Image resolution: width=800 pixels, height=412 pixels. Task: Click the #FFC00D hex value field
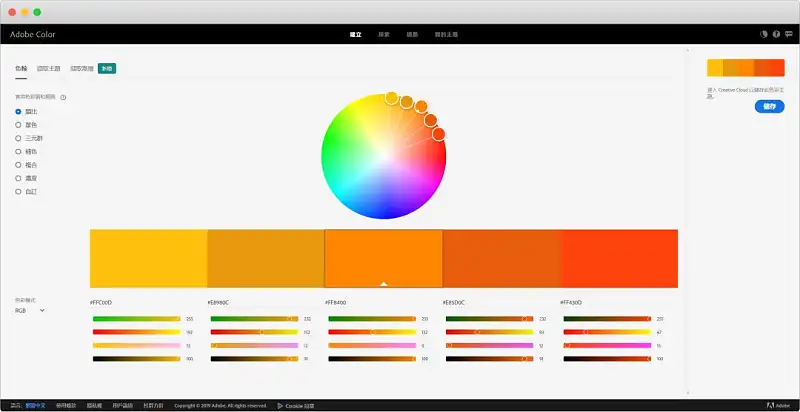tap(101, 302)
